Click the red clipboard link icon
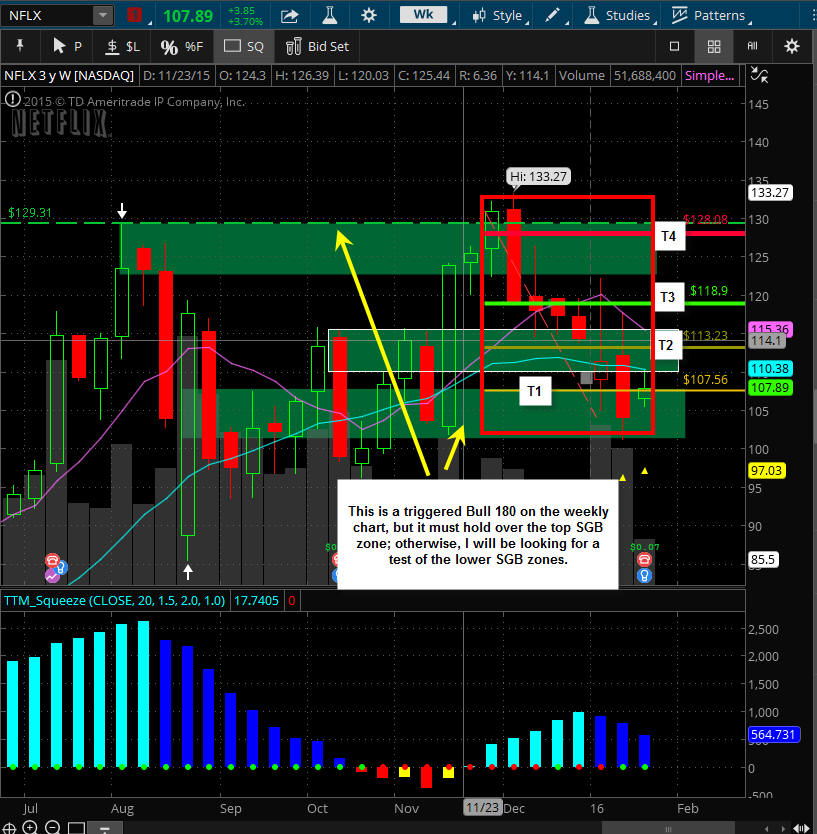Viewport: 817px width, 834px height. pyautogui.click(x=135, y=15)
